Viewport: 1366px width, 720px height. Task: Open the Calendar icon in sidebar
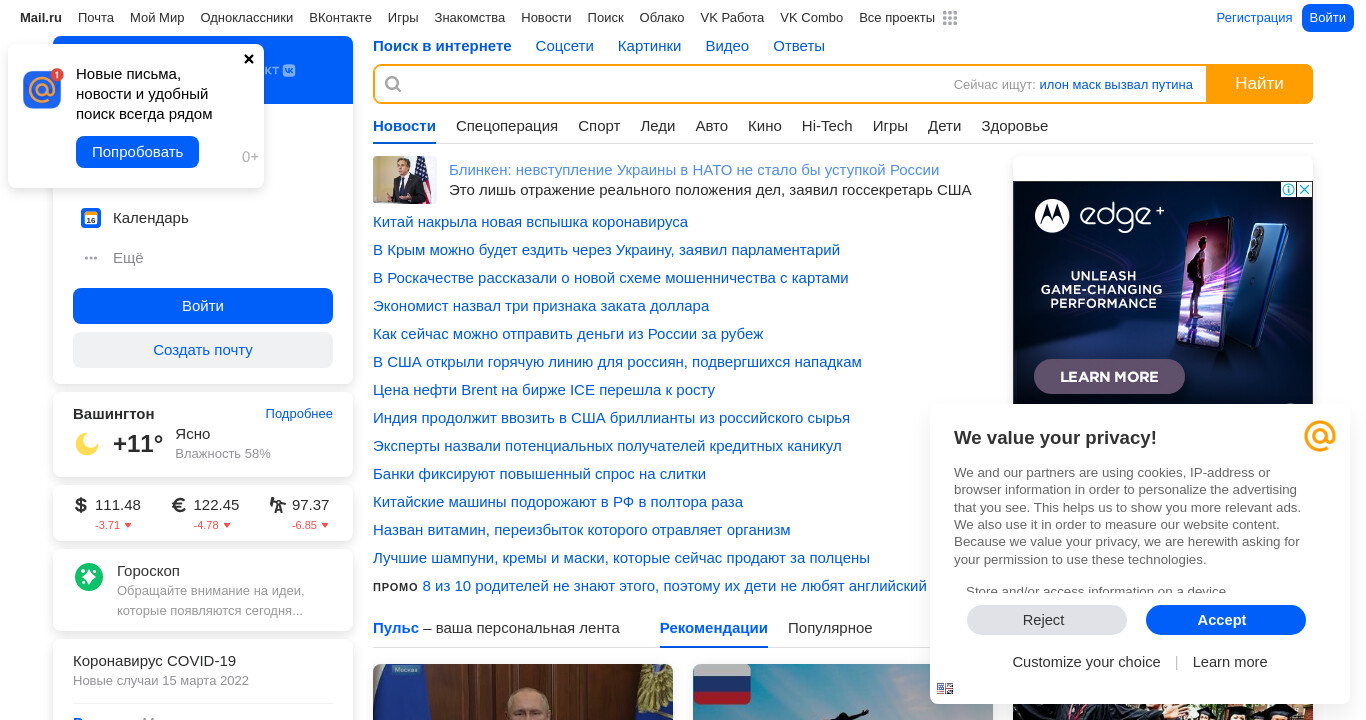point(91,218)
